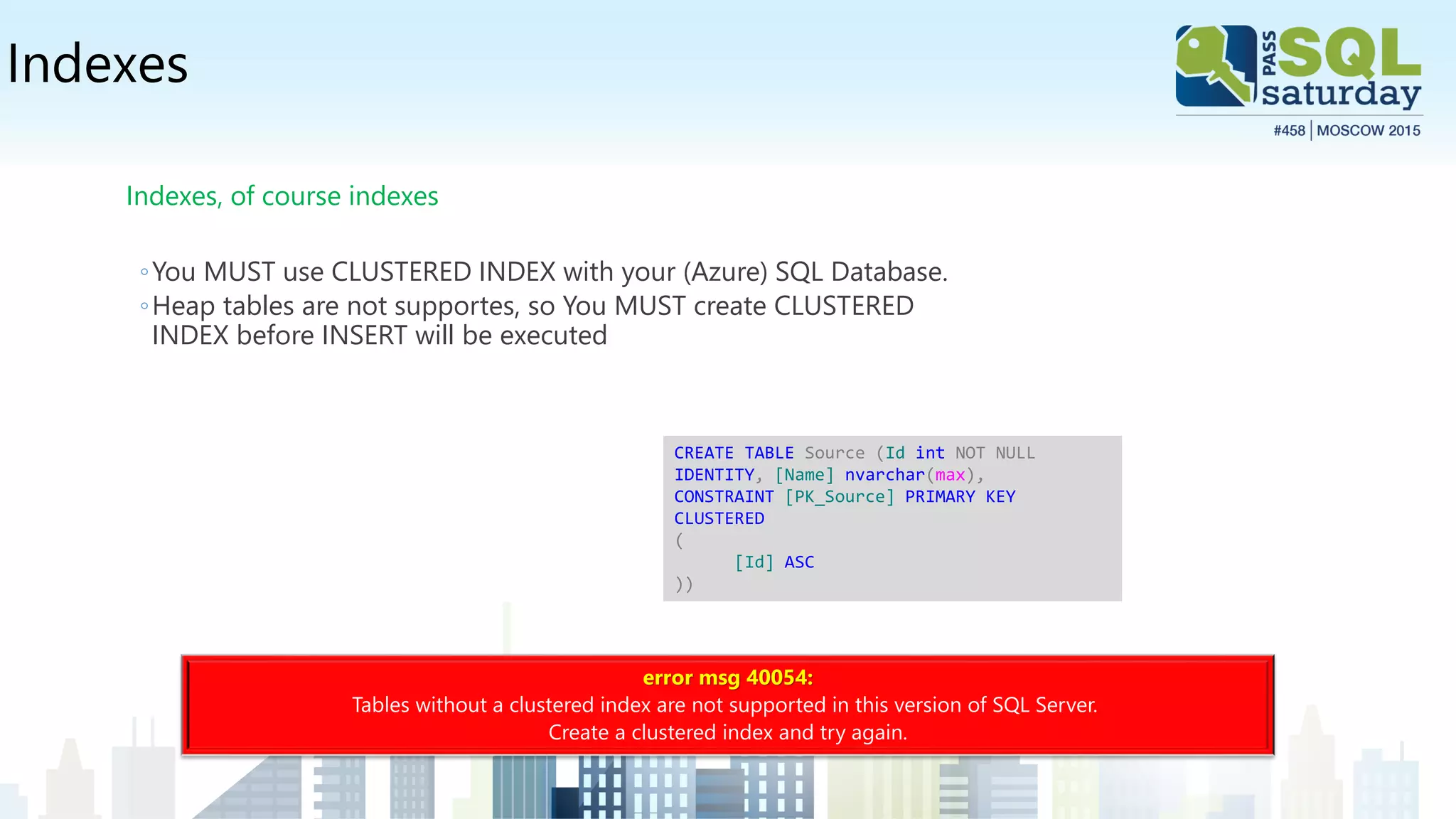Click the 'CONSTRAINT [PK_Source] PRIMARY KEY' code line
The height and width of the screenshot is (819, 1456).
[845, 497]
